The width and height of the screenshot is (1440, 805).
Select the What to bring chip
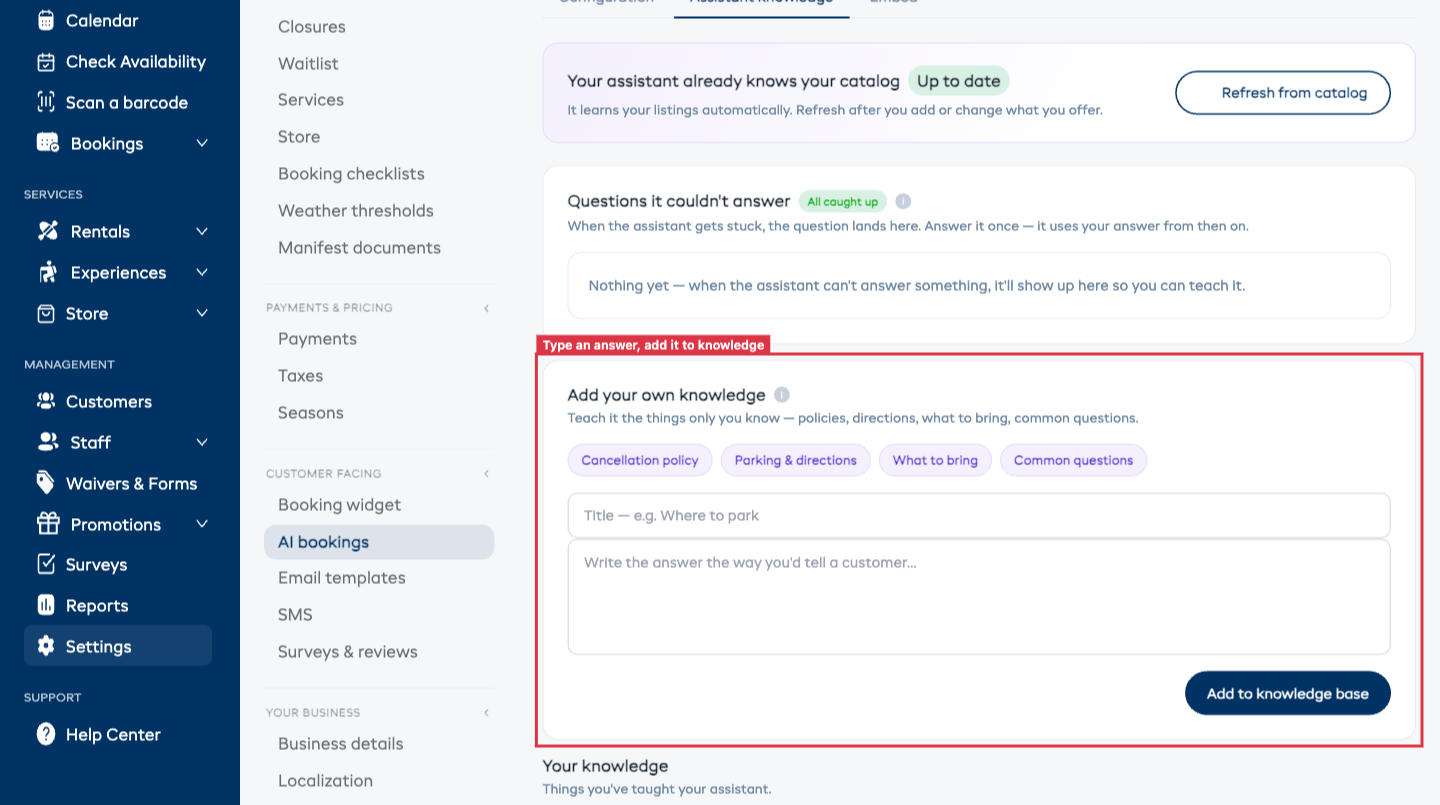(935, 460)
